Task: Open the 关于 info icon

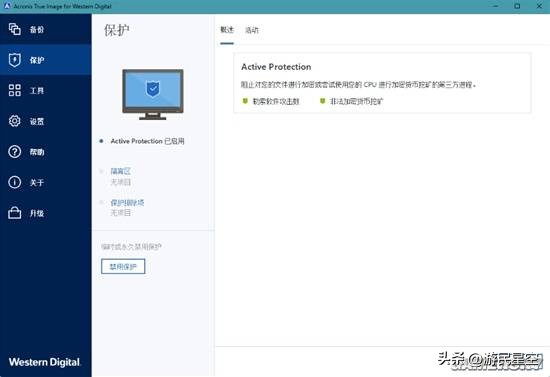Action: (x=14, y=182)
